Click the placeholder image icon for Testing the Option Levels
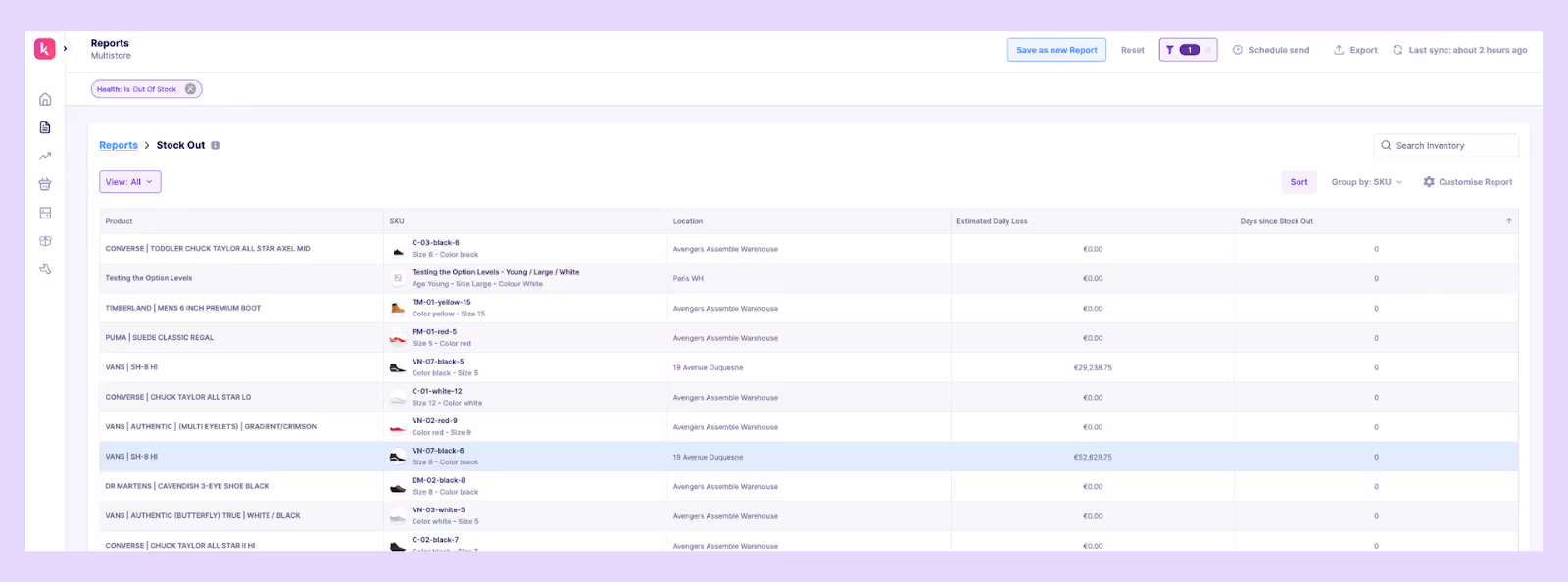The height and width of the screenshot is (582, 1568). [398, 278]
